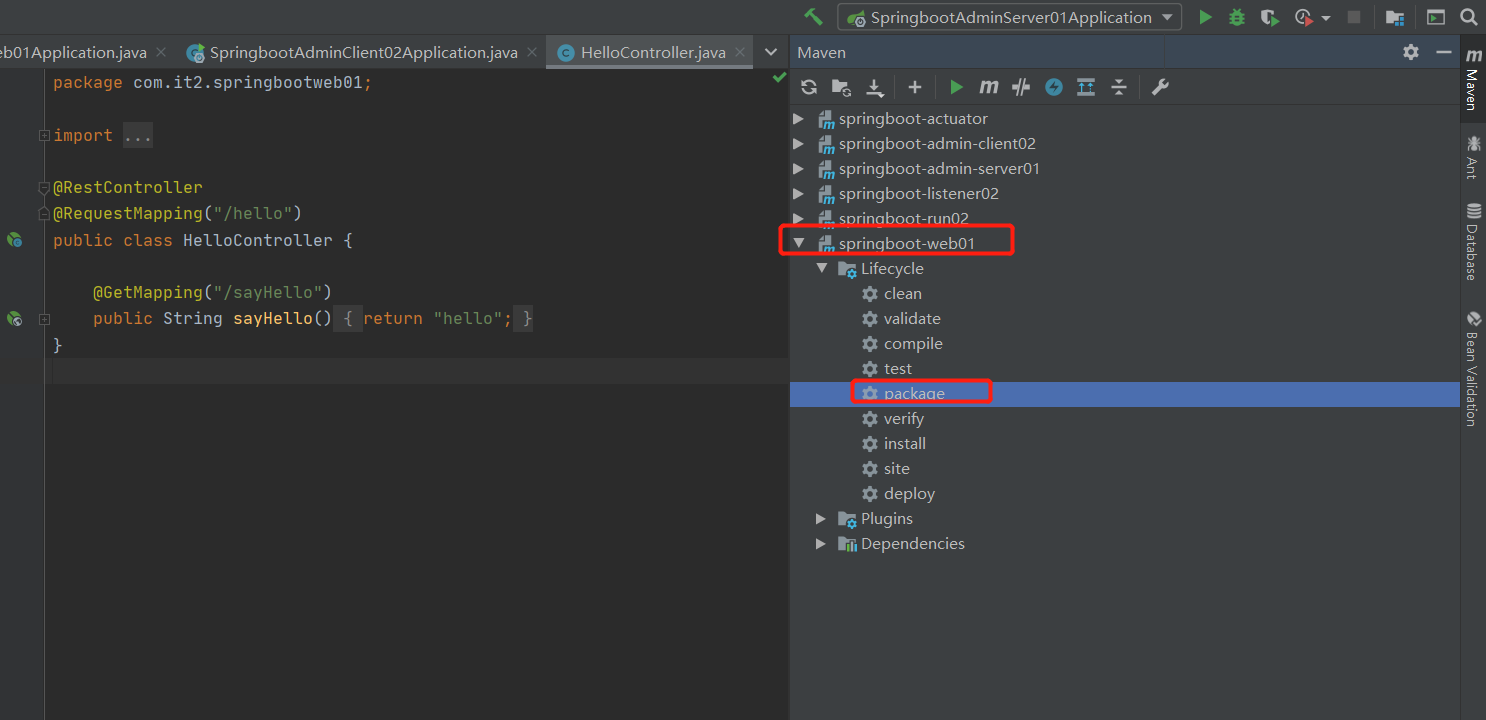This screenshot has height=720, width=1486.
Task: Click Download Sources and Documentation icon
Action: [875, 88]
